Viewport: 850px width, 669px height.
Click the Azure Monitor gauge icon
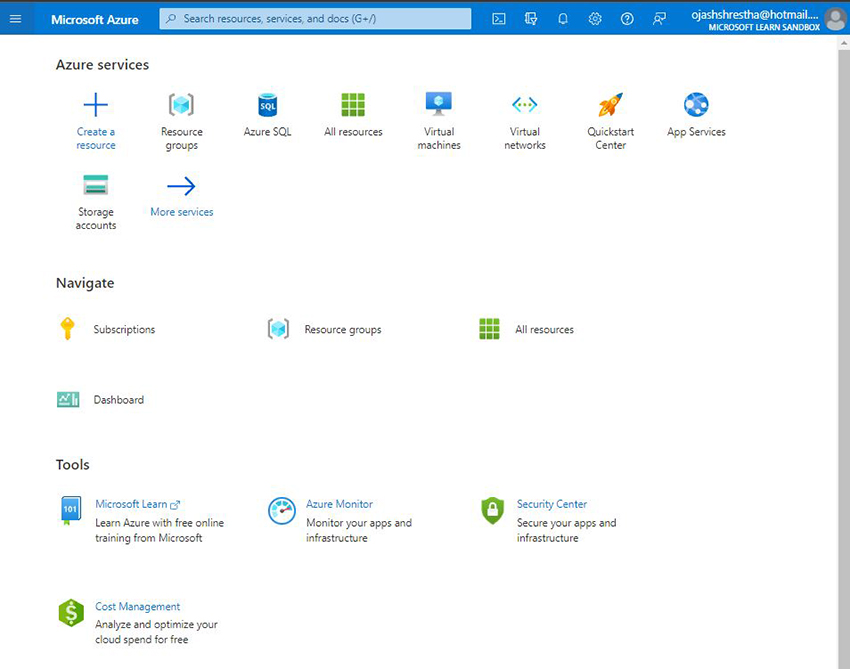tap(282, 511)
